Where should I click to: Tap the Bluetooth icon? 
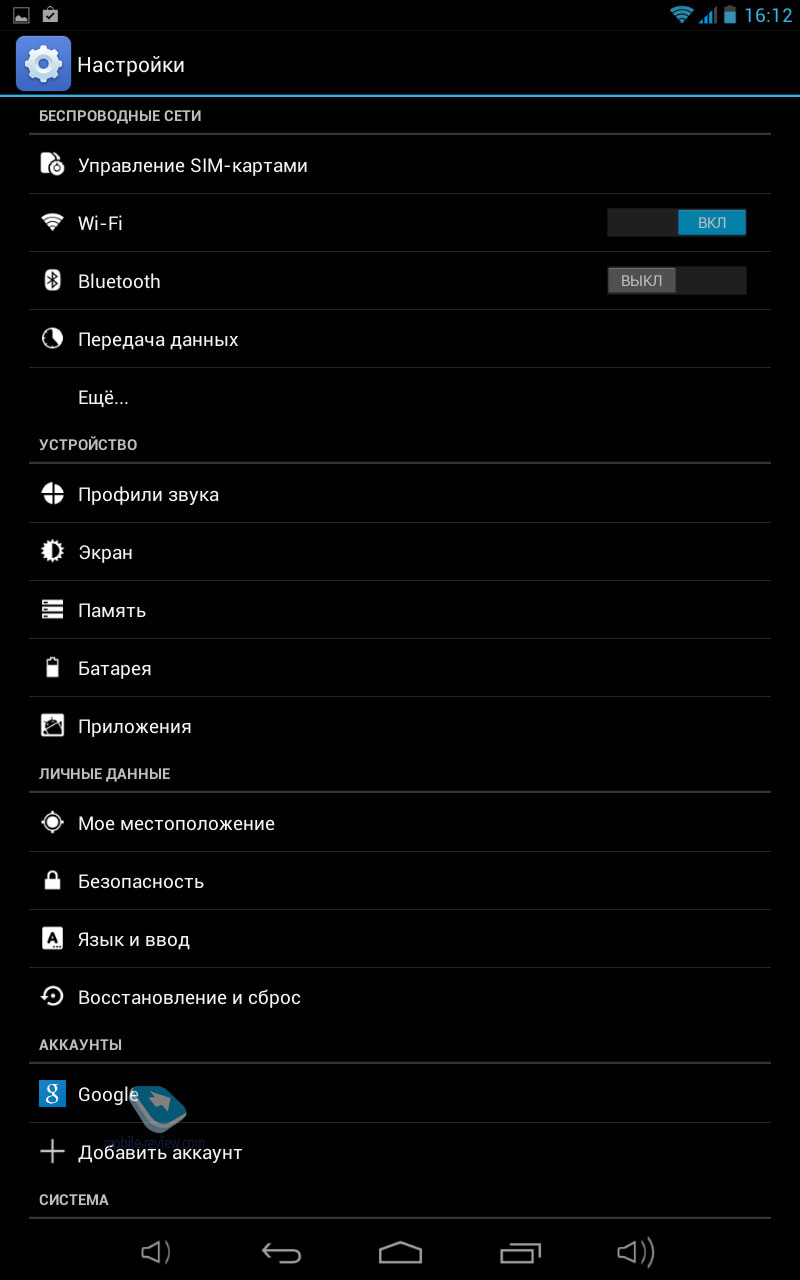click(52, 280)
